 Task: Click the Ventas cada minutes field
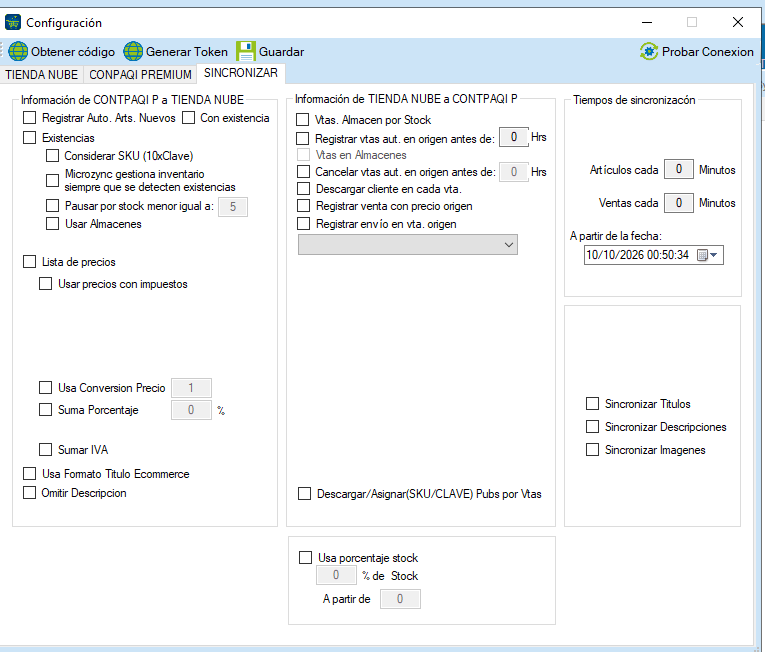(x=679, y=203)
